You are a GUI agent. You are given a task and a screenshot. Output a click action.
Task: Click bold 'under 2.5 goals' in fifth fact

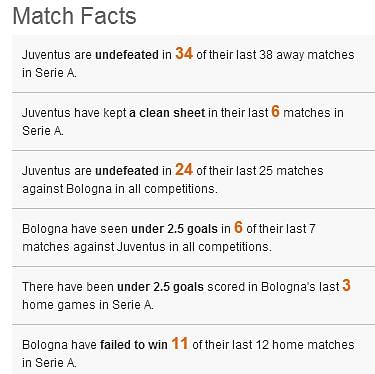tap(160, 287)
